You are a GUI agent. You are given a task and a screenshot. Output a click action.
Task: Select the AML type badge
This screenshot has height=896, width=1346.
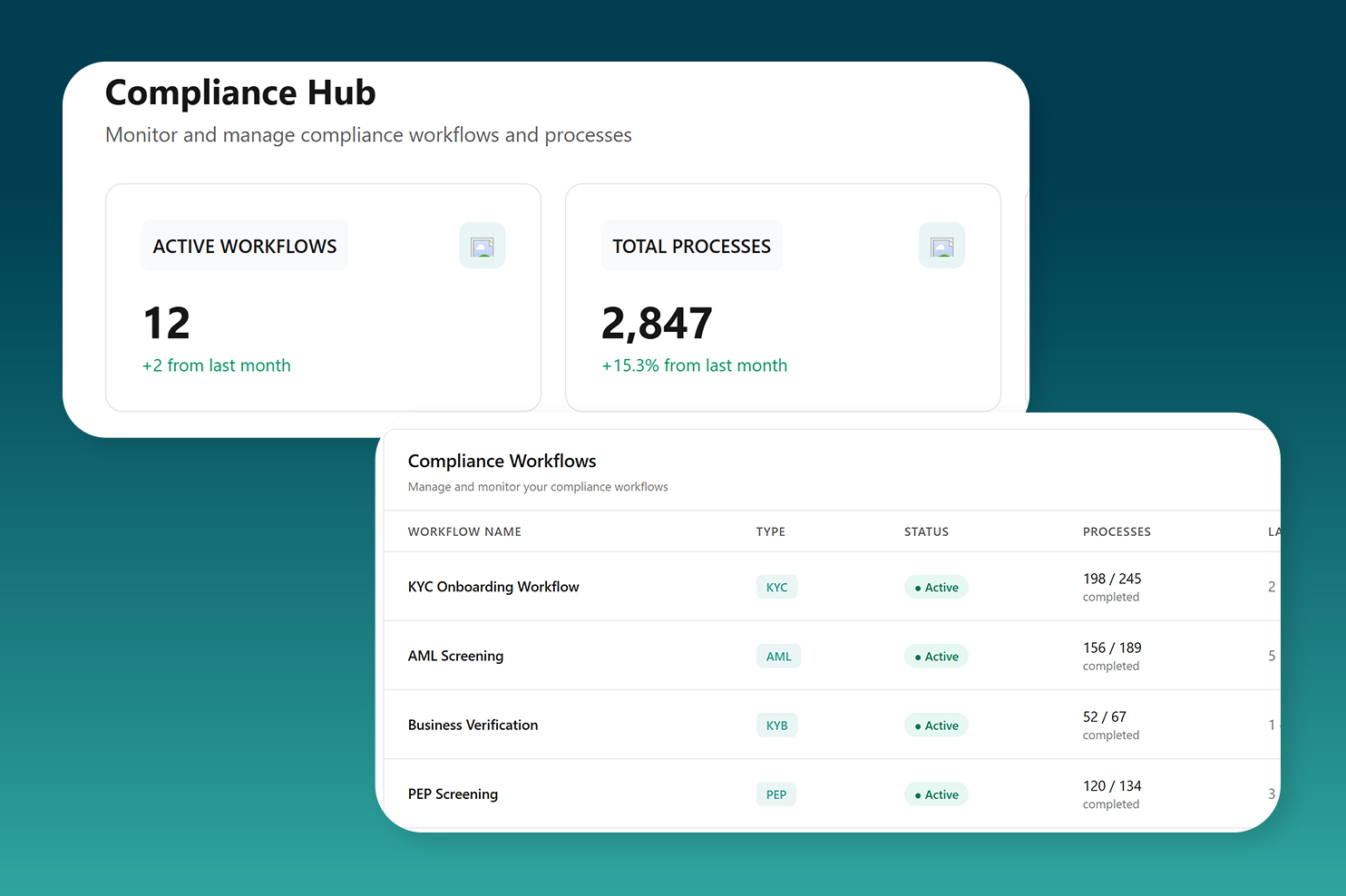[778, 656]
